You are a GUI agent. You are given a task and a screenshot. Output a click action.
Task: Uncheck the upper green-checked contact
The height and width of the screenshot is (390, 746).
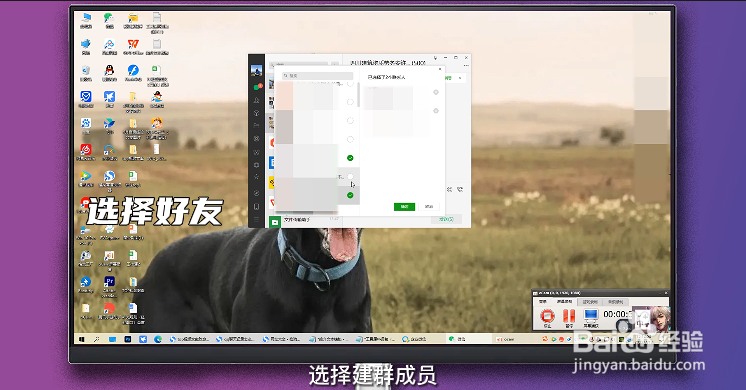pyautogui.click(x=350, y=158)
